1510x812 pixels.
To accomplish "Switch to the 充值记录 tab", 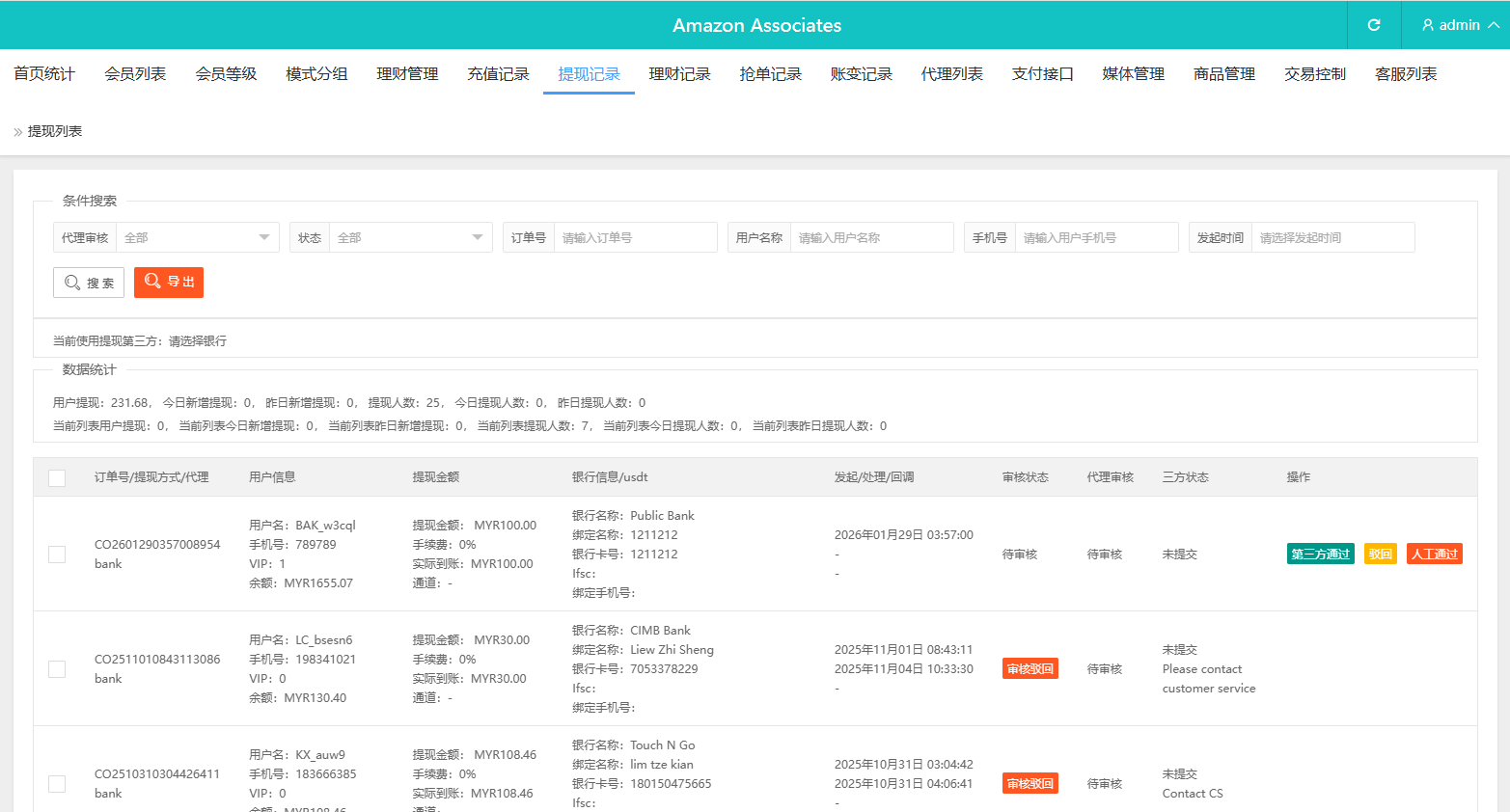I will coord(498,74).
